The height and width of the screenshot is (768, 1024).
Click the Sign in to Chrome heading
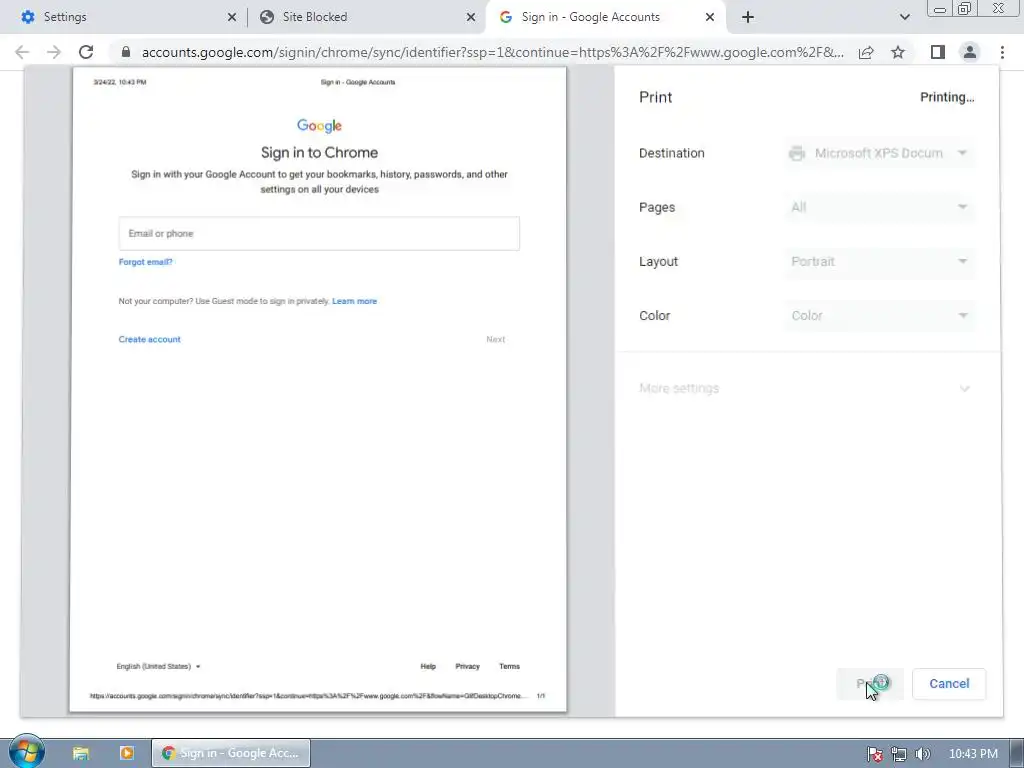[319, 153]
